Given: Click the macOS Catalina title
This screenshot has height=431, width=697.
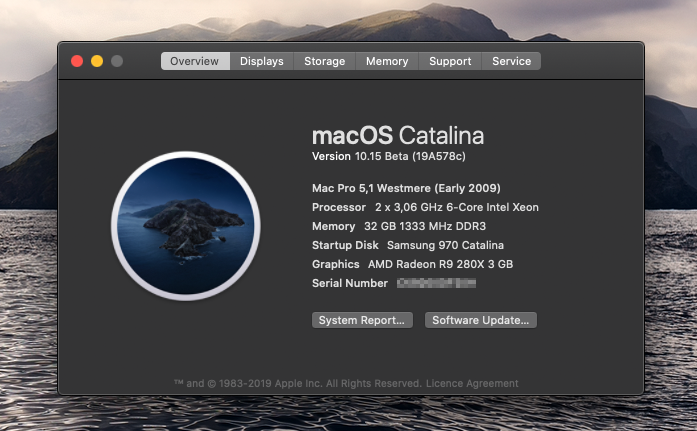Looking at the screenshot, I should click(x=398, y=136).
